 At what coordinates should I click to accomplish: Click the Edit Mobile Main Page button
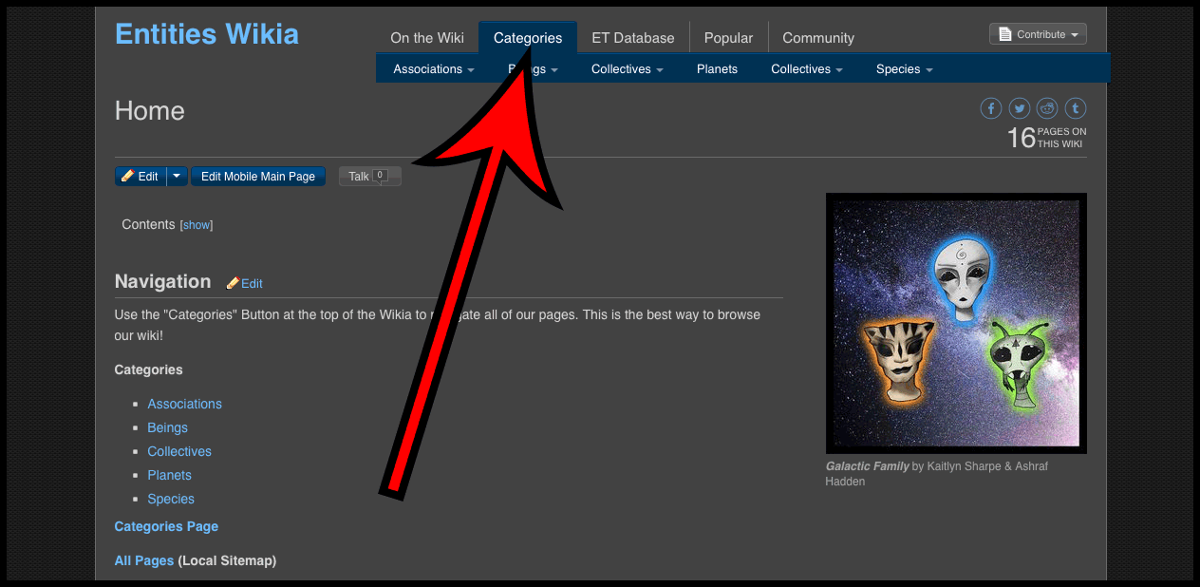pos(258,175)
